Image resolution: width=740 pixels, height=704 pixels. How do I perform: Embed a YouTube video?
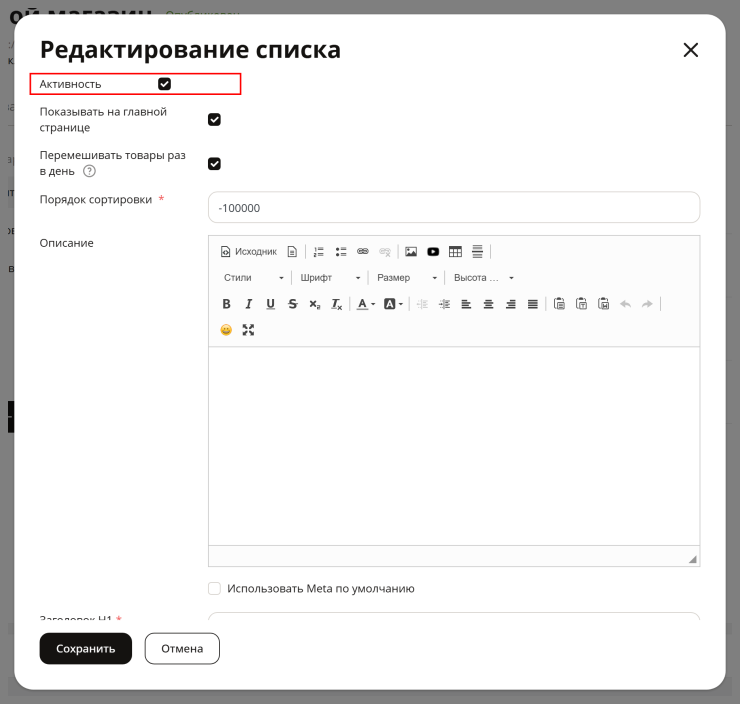point(433,251)
